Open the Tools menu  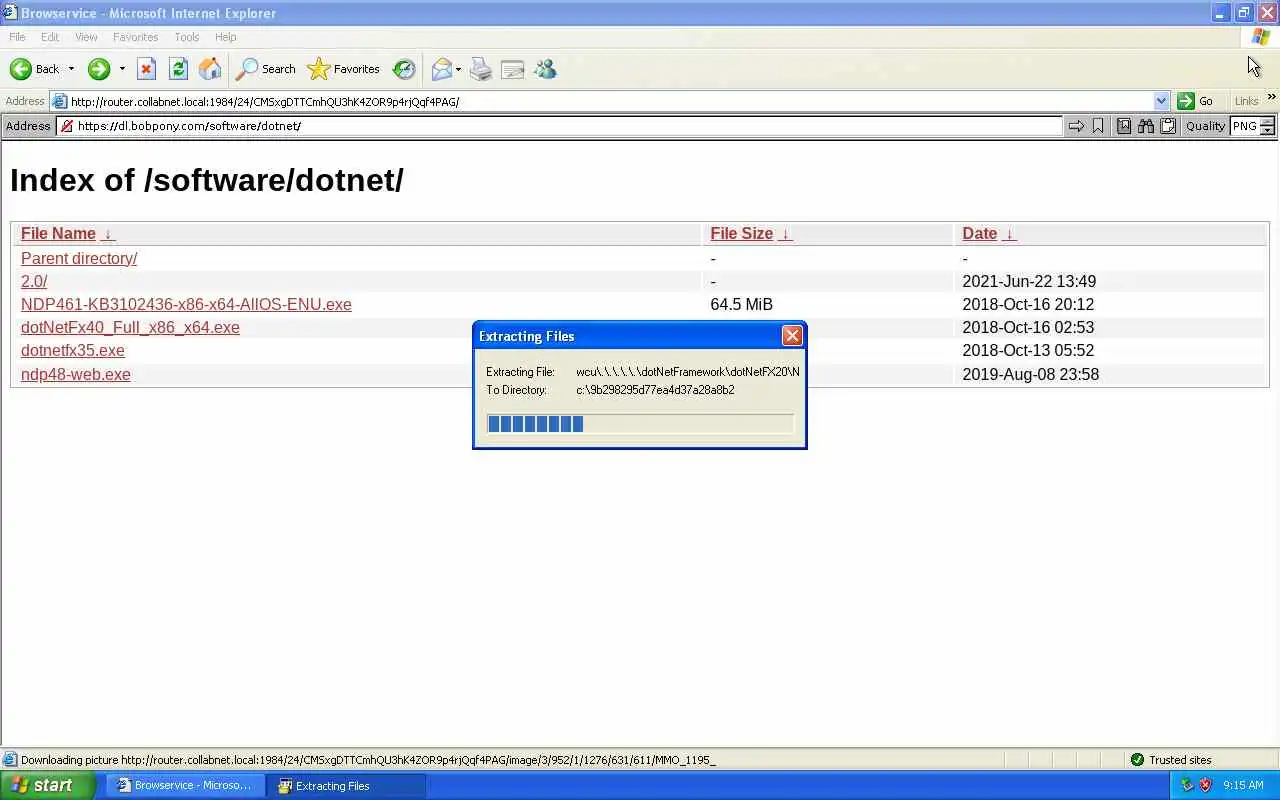coord(187,37)
